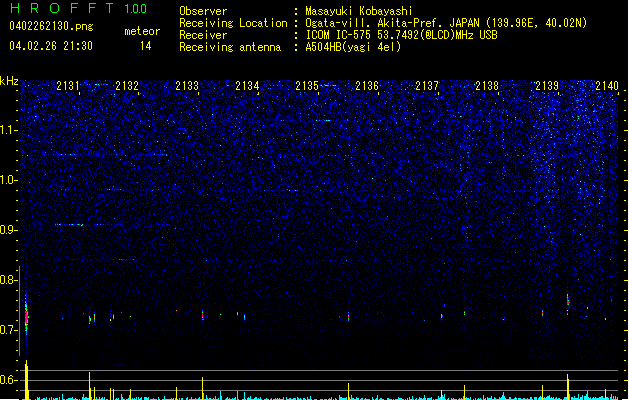Click the 2134 time marker
Image resolution: width=629 pixels, height=400 pixels.
tap(247, 86)
